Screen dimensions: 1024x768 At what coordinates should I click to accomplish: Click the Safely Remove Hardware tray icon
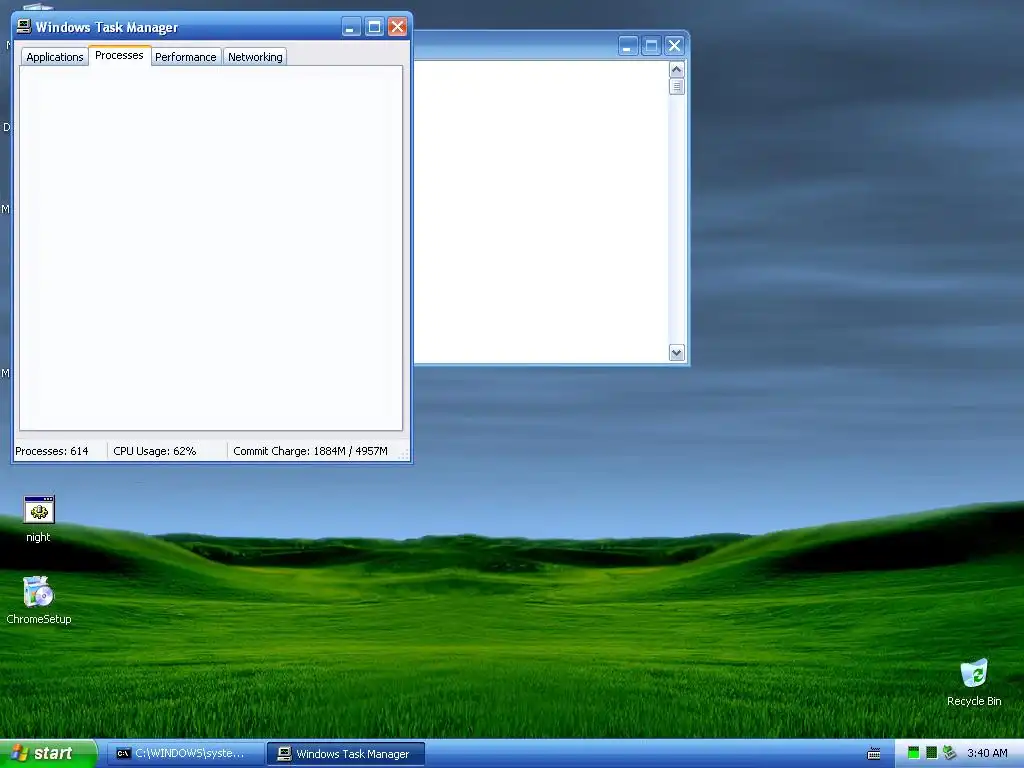tap(949, 753)
